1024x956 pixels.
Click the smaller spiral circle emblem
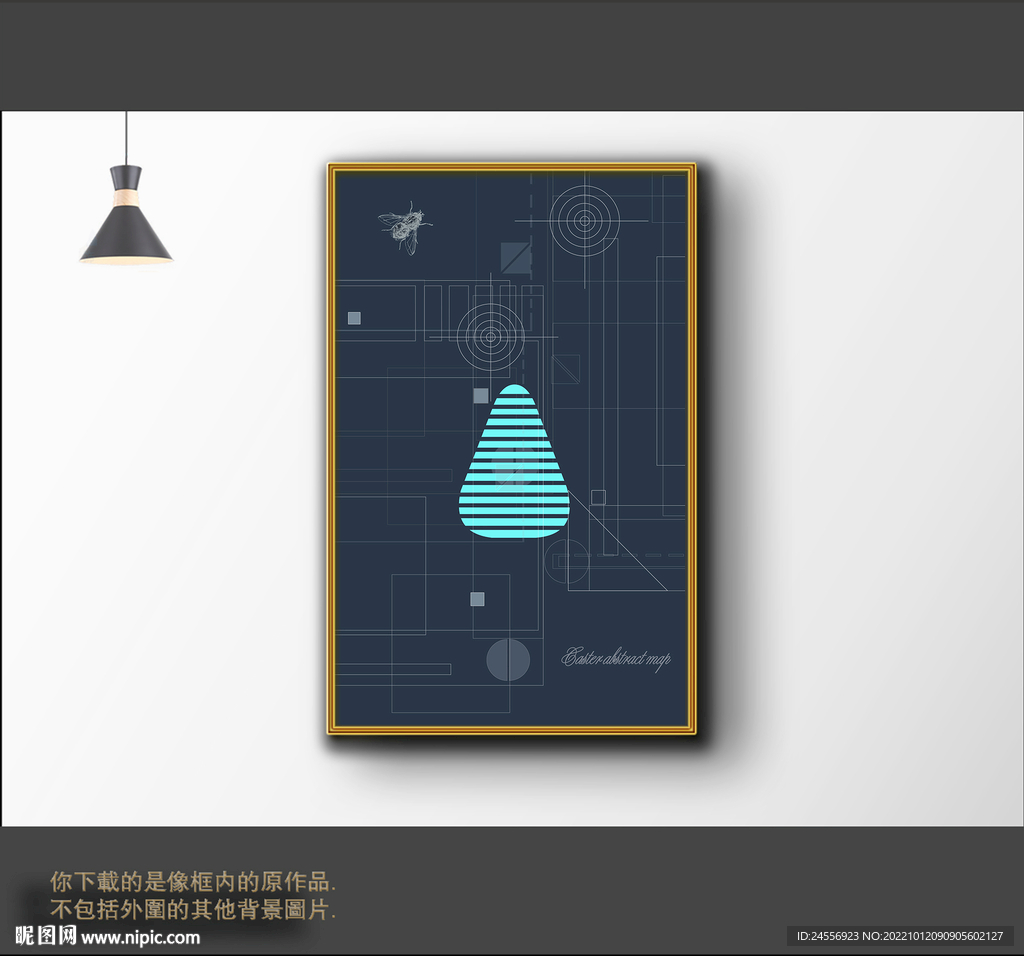click(489, 337)
